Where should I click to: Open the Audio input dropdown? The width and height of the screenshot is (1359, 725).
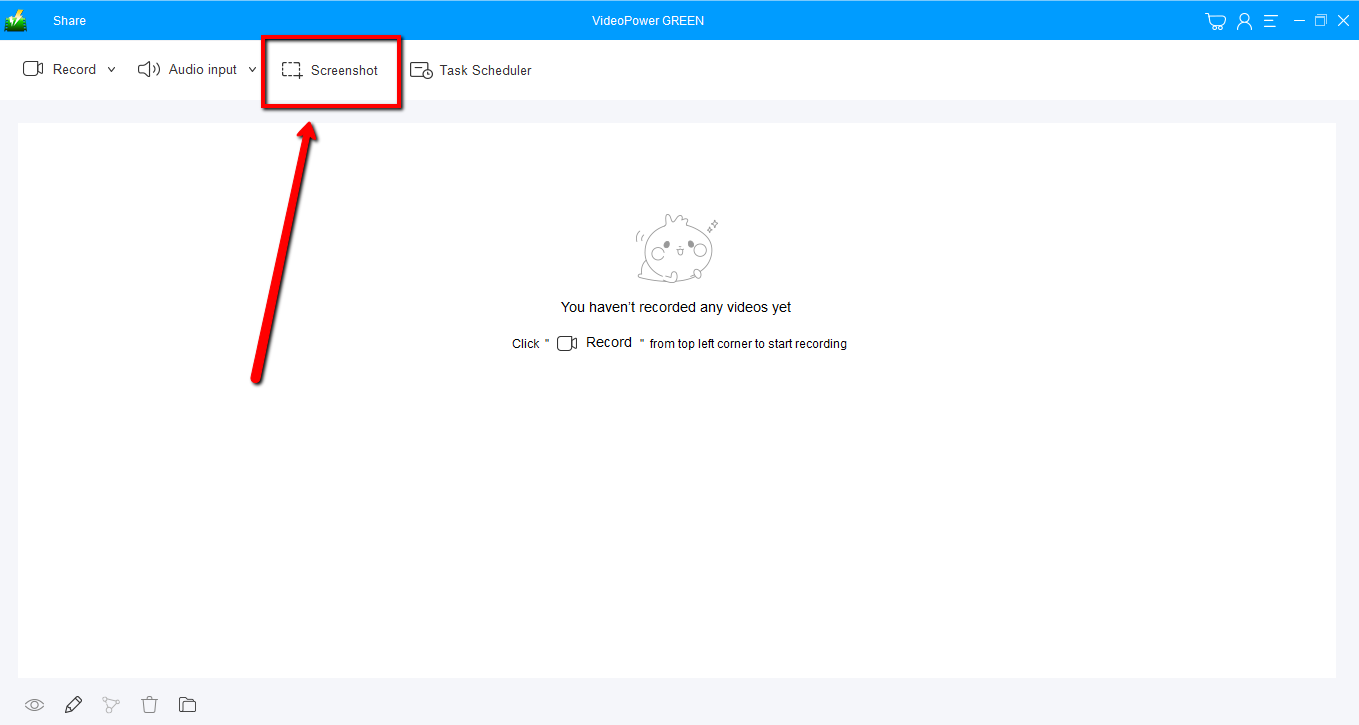252,69
